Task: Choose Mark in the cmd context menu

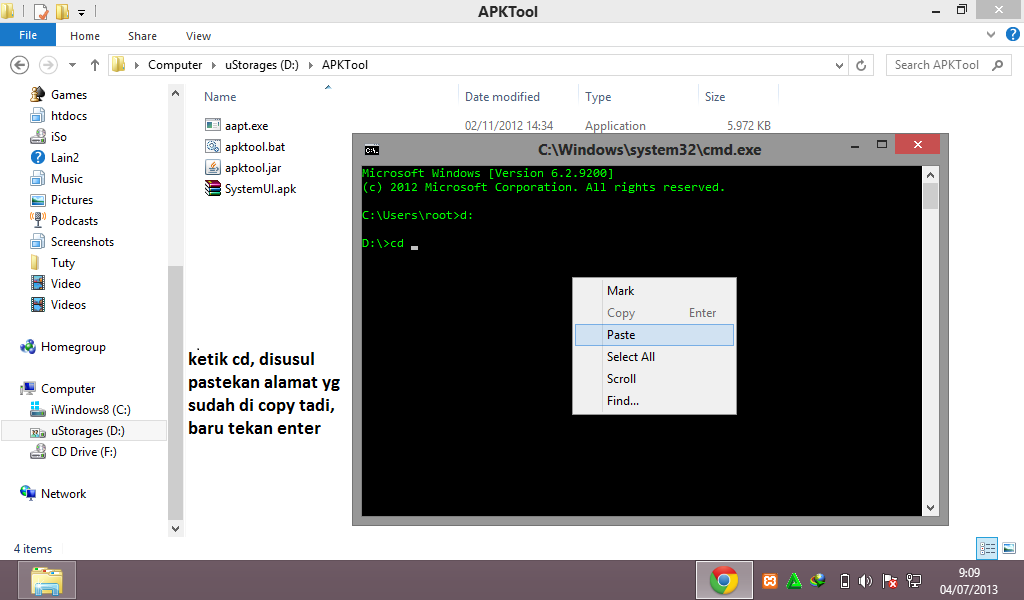Action: tap(654, 291)
